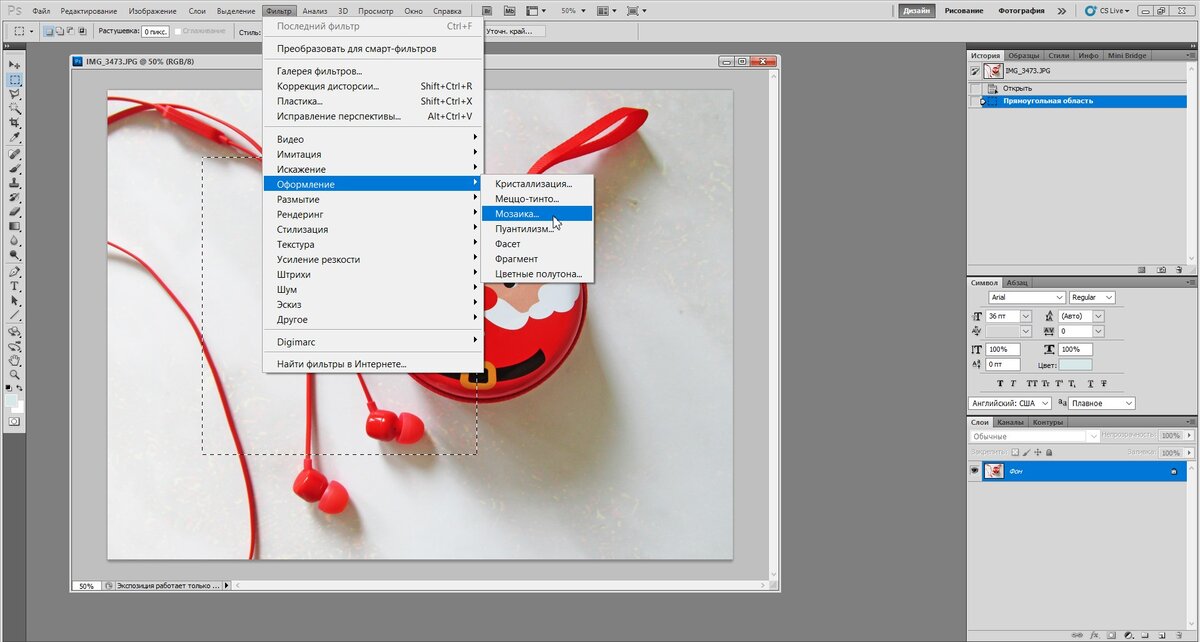Add layer style fx button
Viewport: 1200px width, 642px height.
[x=1094, y=635]
